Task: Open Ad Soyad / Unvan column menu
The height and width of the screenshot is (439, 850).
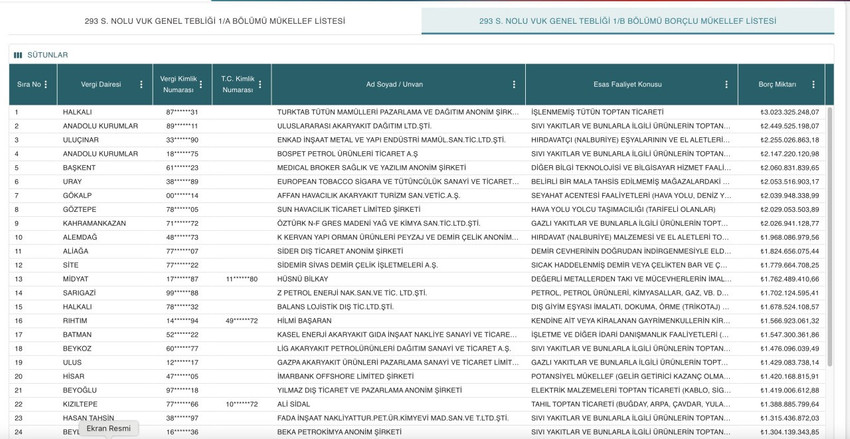Action: click(x=514, y=85)
